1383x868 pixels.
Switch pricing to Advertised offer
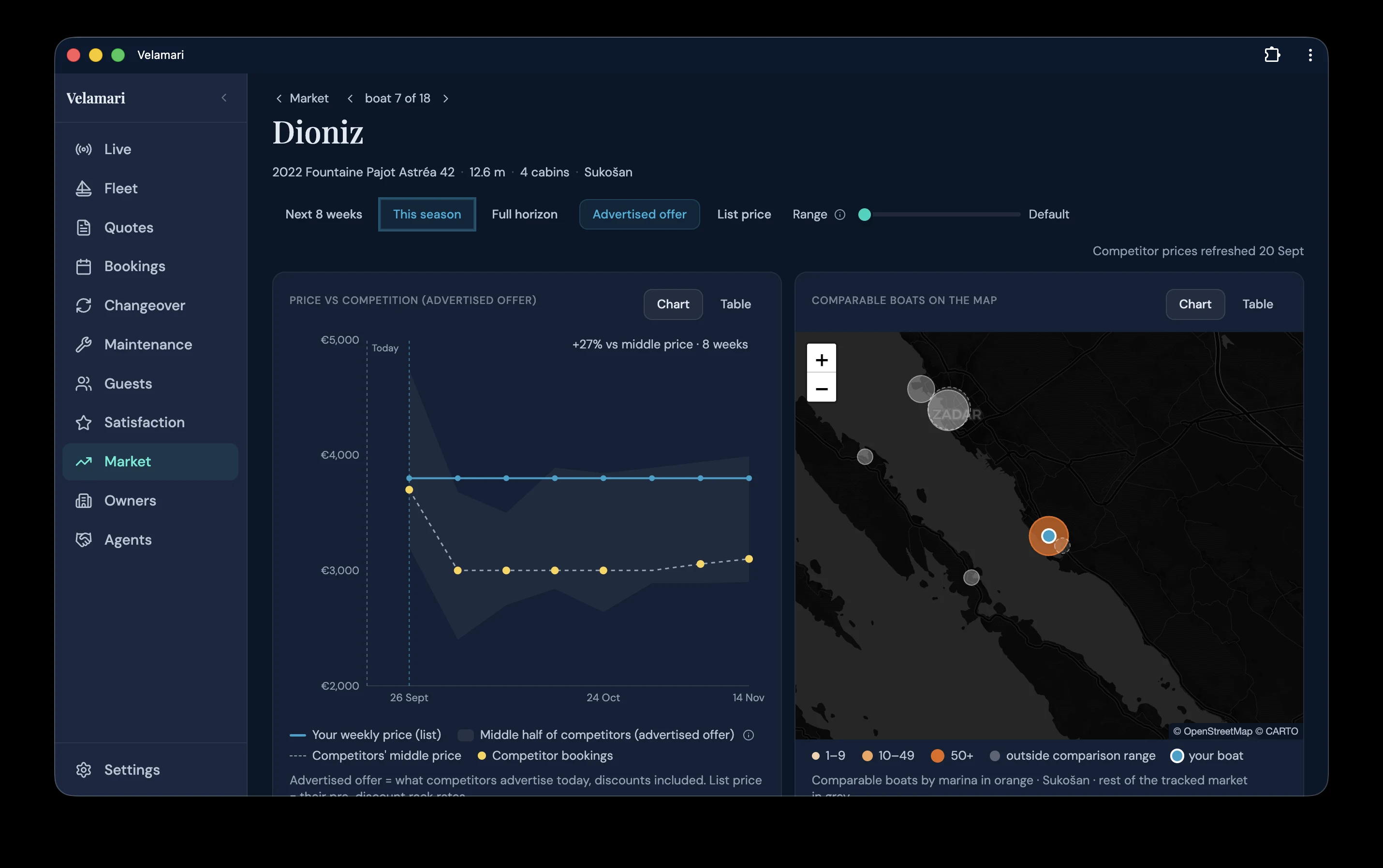(x=639, y=214)
